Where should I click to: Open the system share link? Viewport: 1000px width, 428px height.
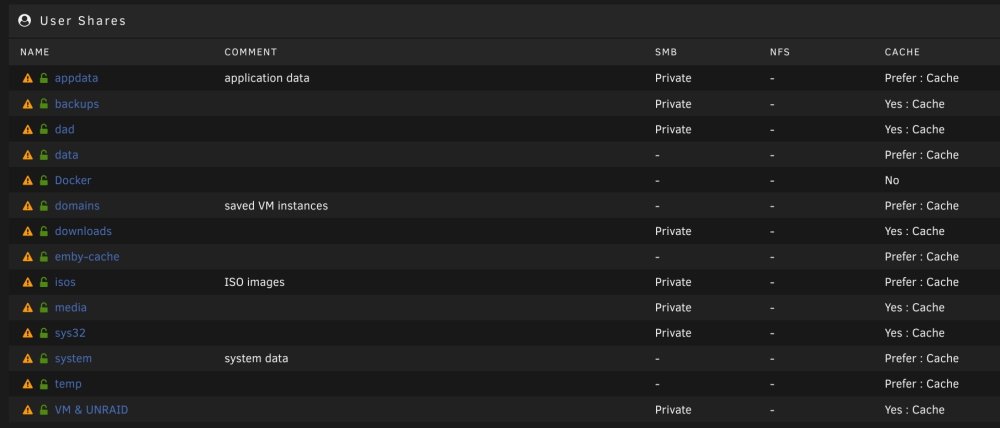(x=73, y=358)
